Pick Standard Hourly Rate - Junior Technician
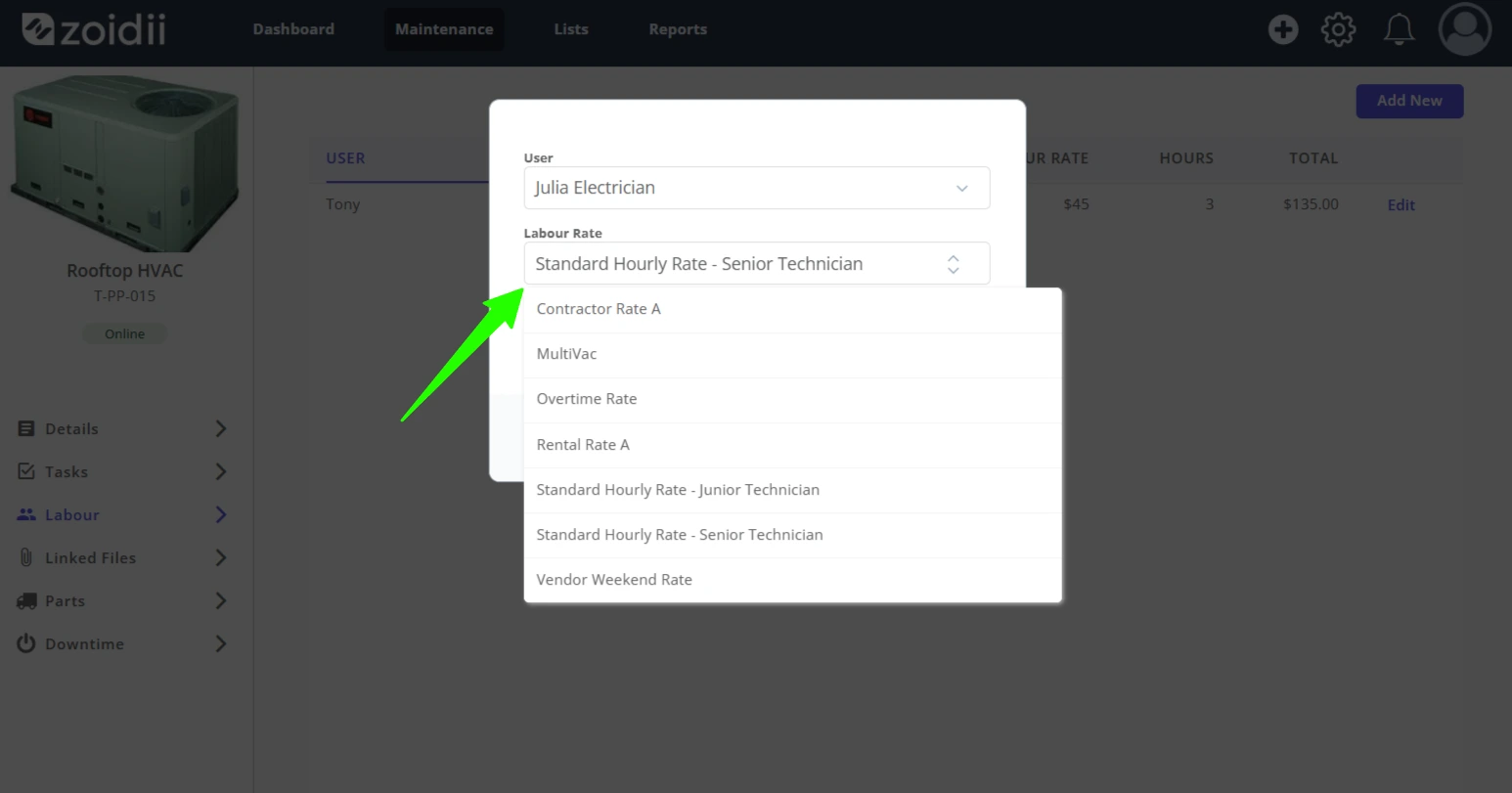 (793, 490)
